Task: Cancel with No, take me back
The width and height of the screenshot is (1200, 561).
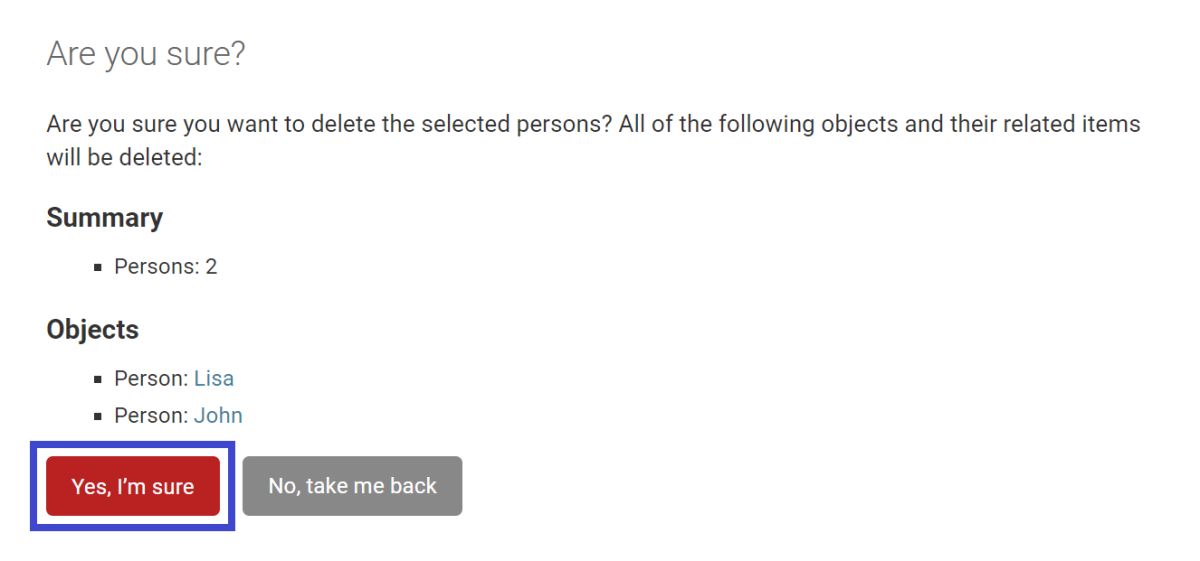Action: [x=352, y=486]
